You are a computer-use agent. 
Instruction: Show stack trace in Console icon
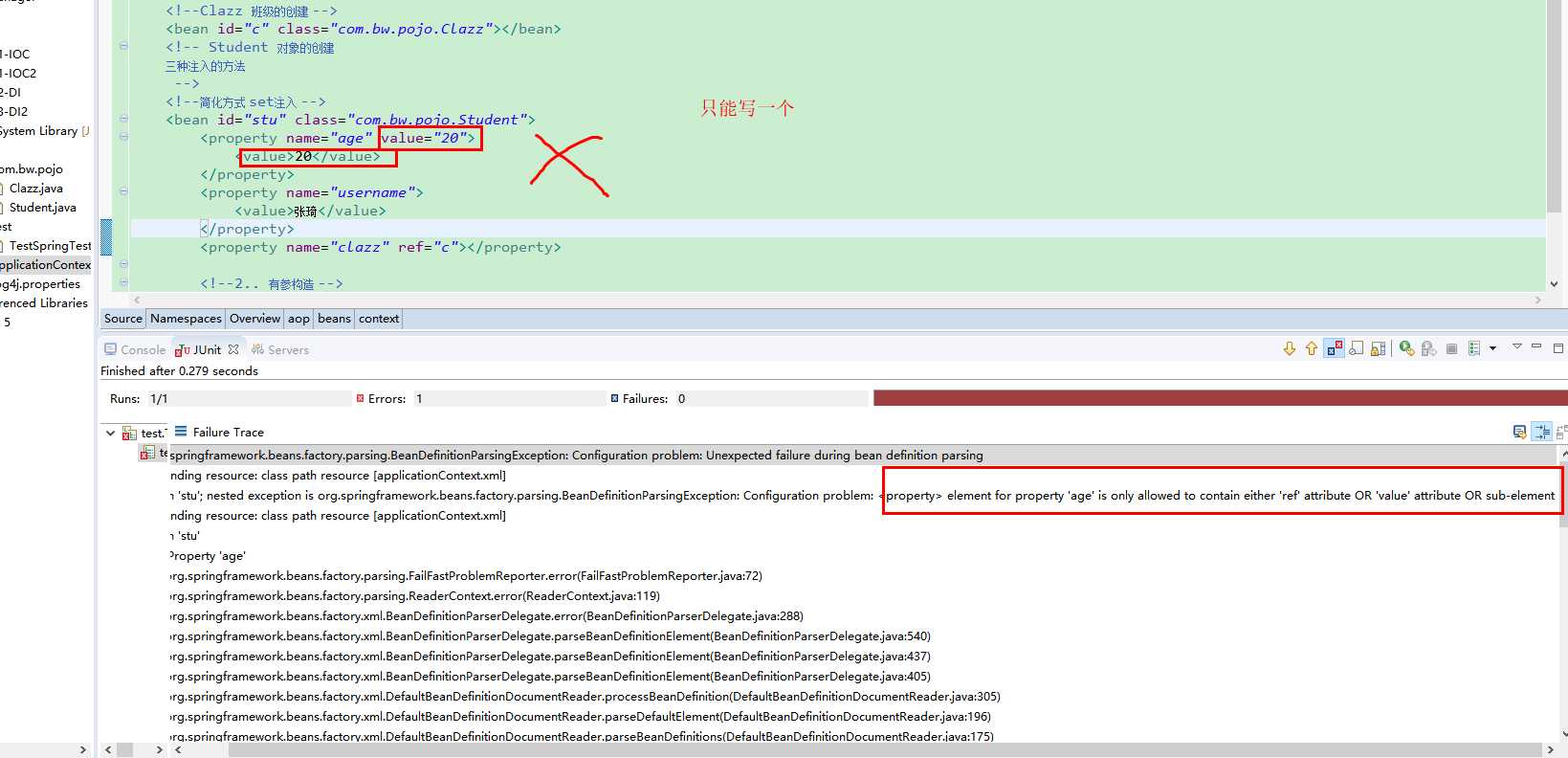point(1519,432)
